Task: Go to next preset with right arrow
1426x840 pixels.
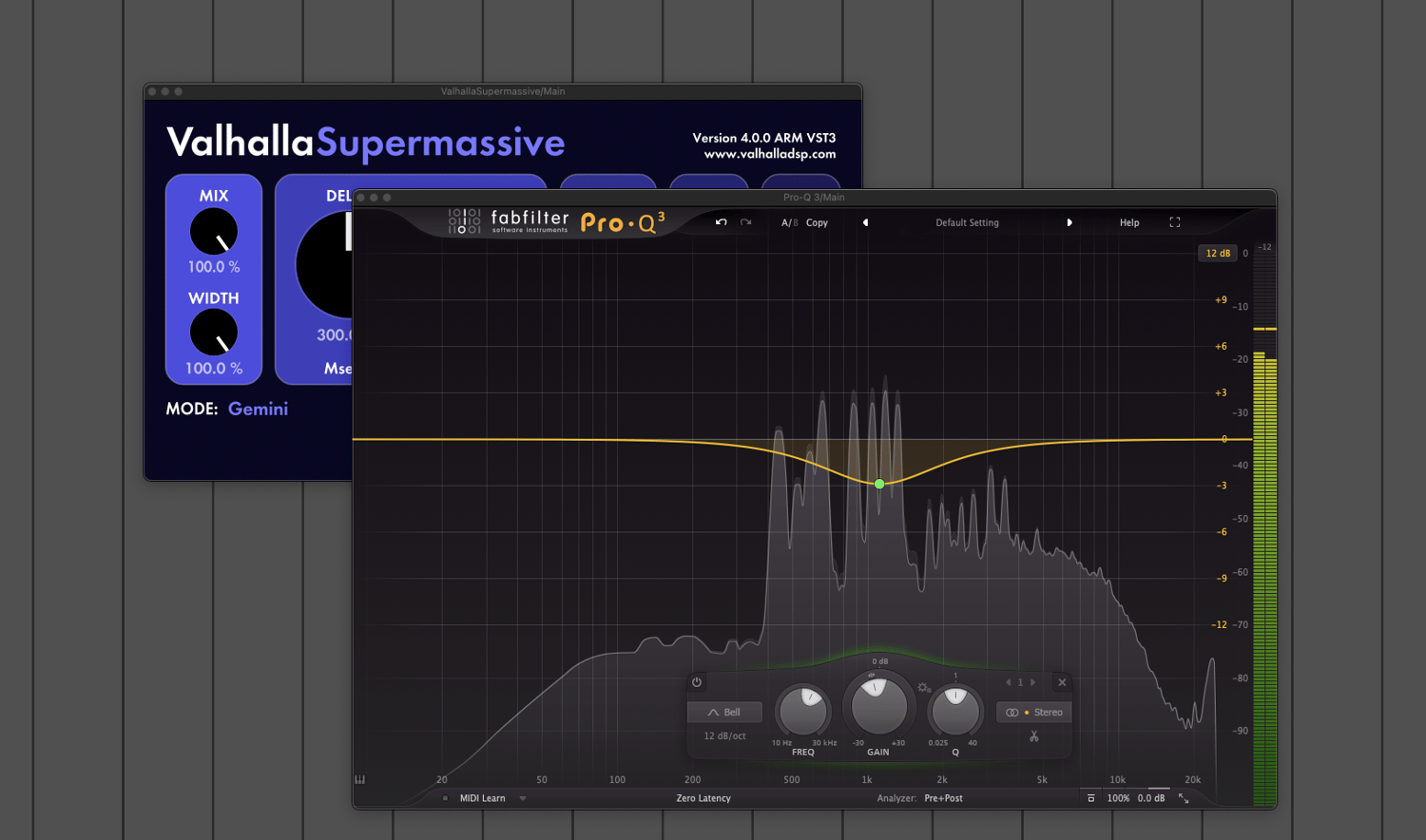Action: [1069, 222]
